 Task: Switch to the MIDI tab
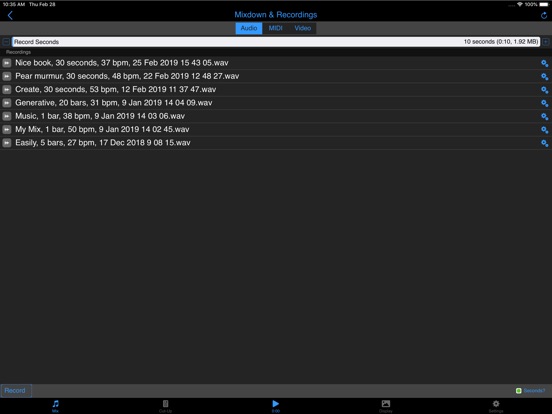click(x=275, y=28)
